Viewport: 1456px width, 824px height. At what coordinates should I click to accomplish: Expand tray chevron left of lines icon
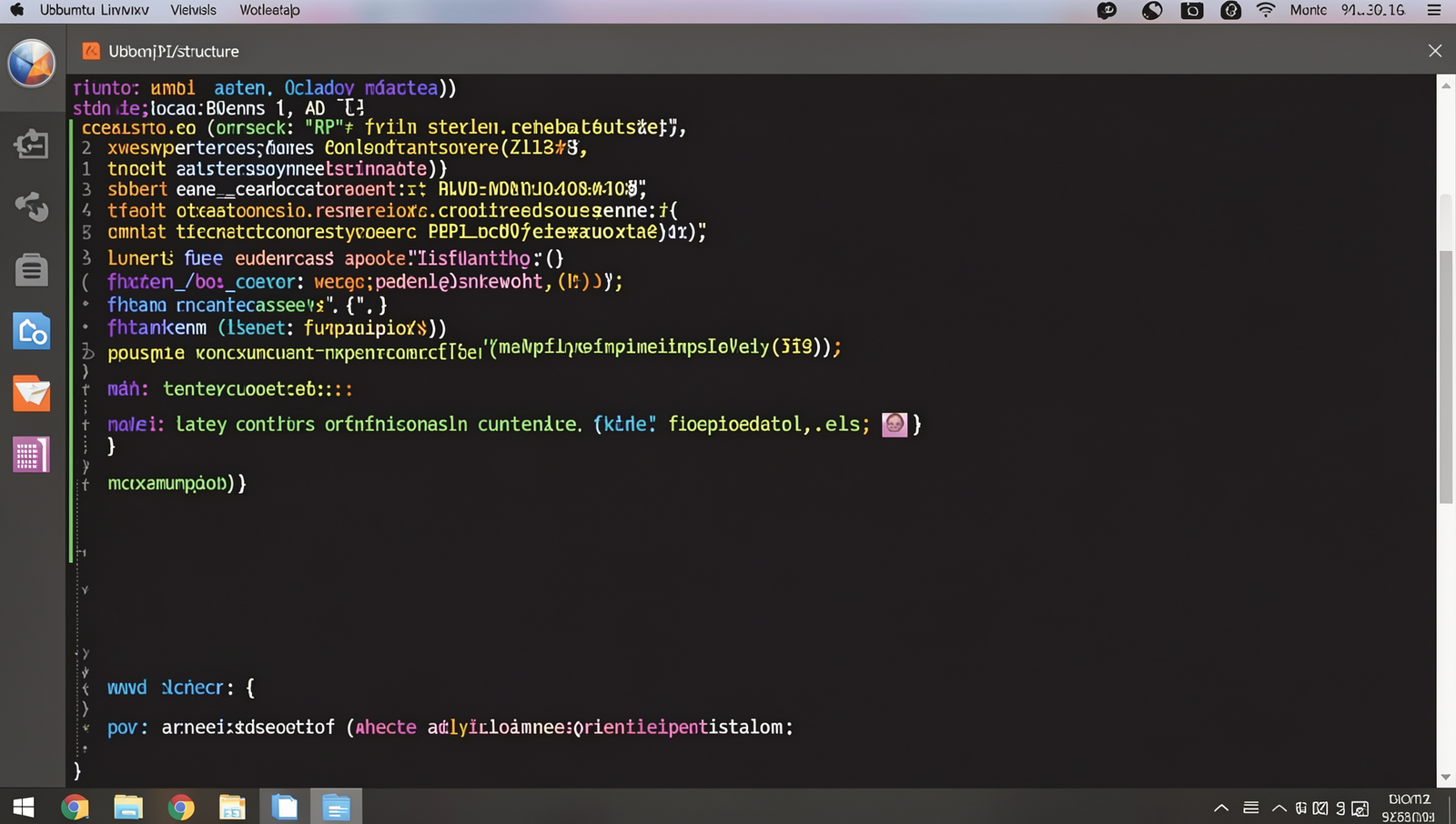[1221, 808]
